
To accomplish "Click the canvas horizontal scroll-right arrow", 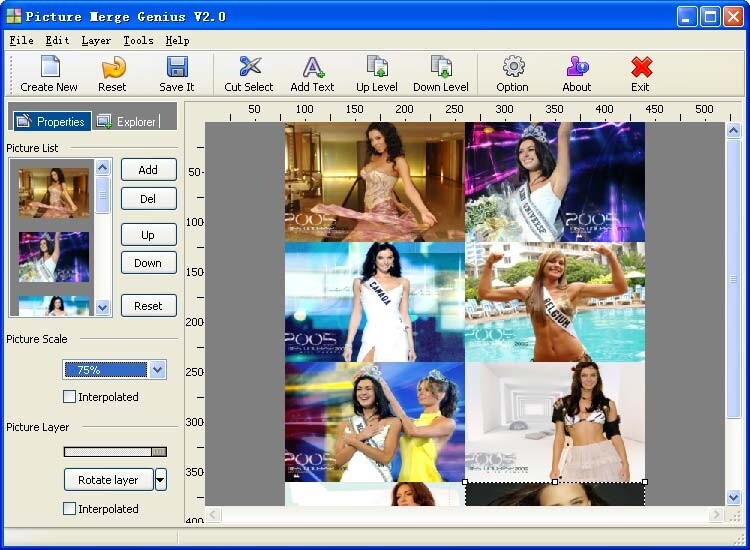I will (716, 515).
